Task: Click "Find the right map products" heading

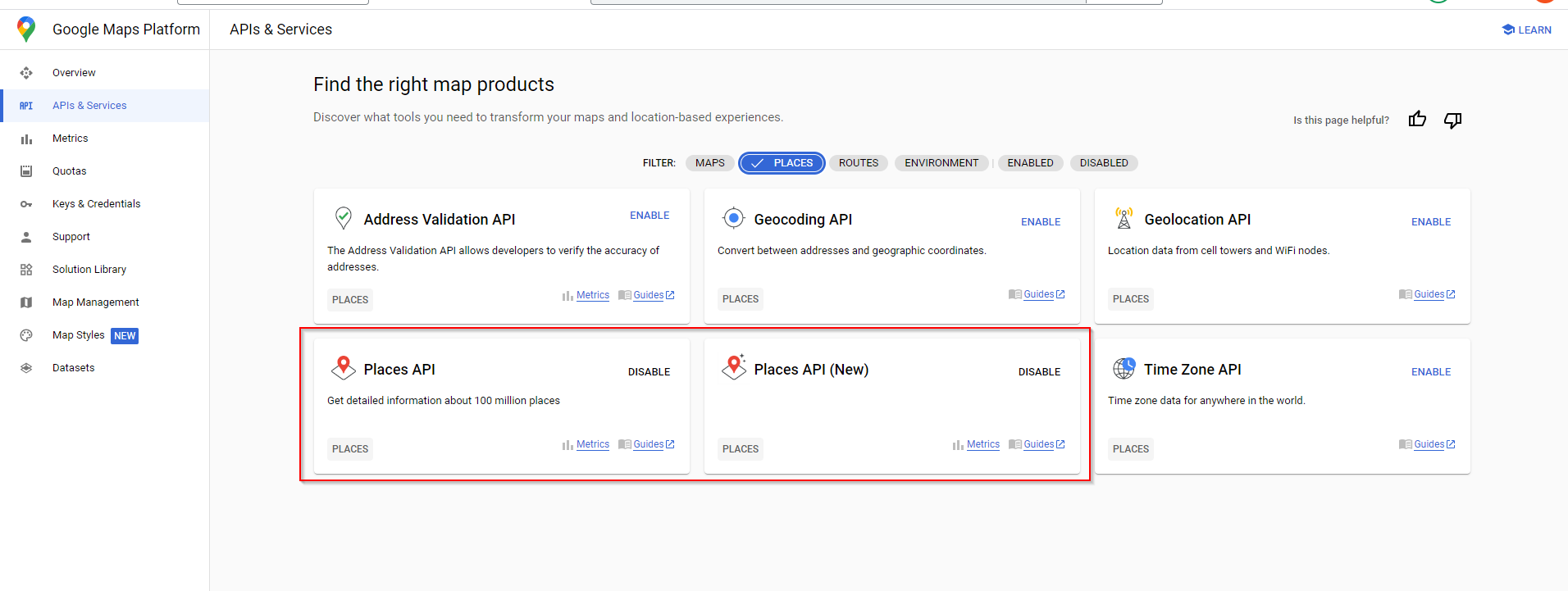Action: (x=434, y=84)
